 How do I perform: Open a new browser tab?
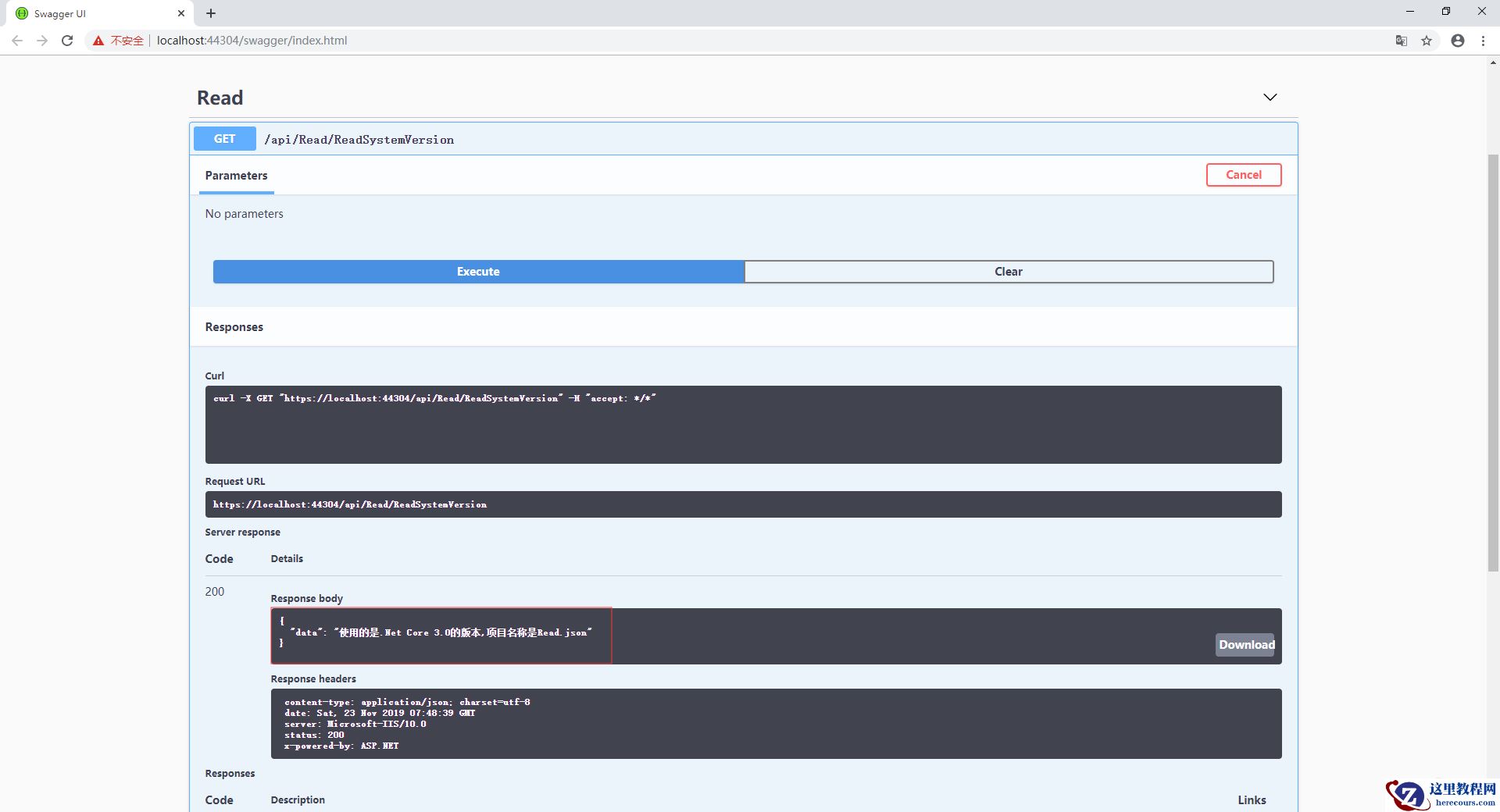[x=211, y=13]
